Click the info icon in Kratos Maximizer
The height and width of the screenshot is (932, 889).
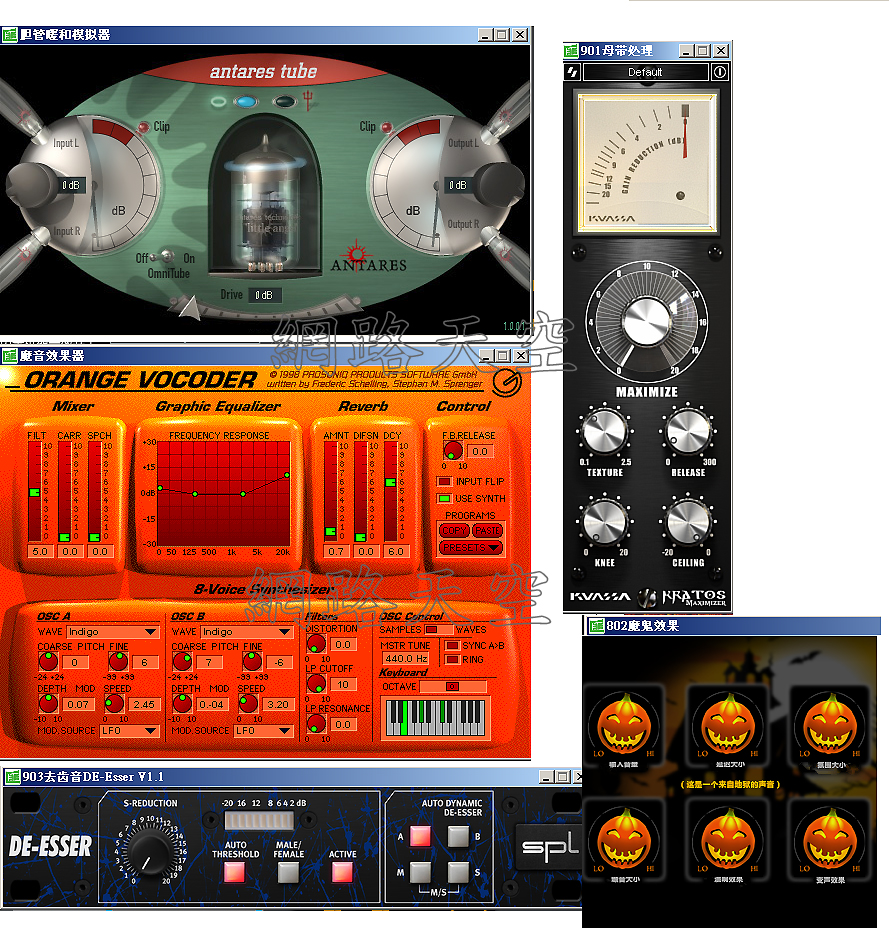click(720, 72)
